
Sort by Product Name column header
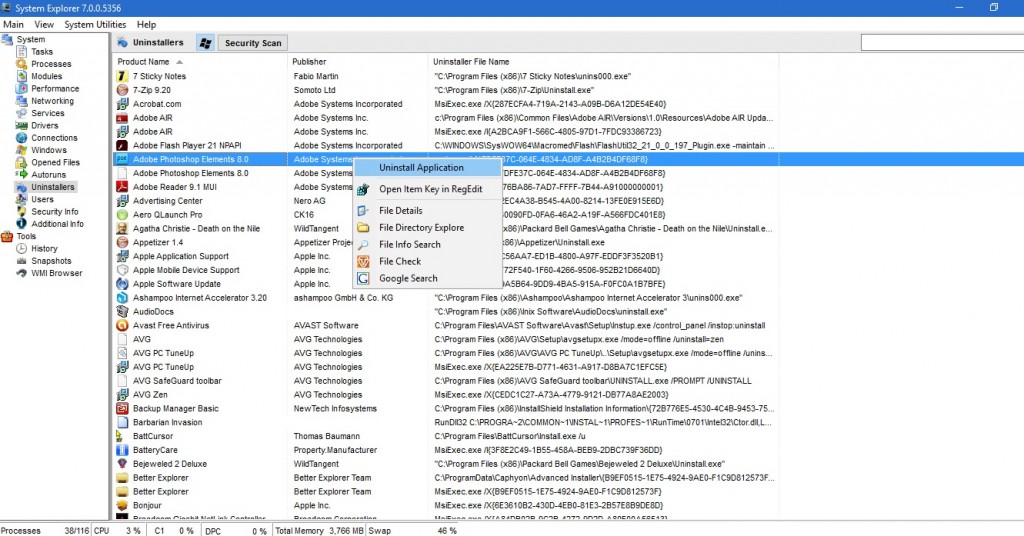coord(199,62)
